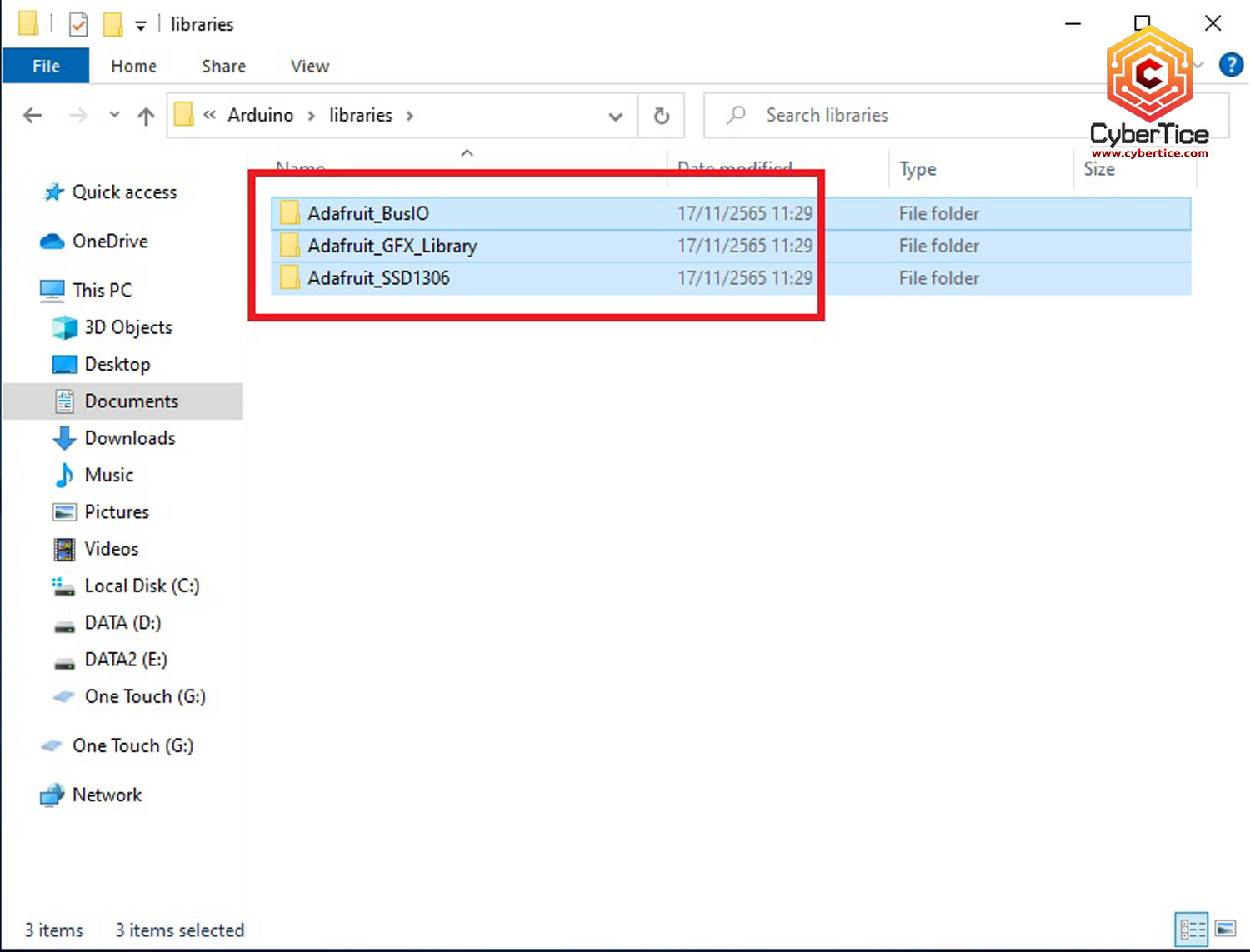Click the Up one level arrow
The height and width of the screenshot is (952, 1250).
pos(146,116)
